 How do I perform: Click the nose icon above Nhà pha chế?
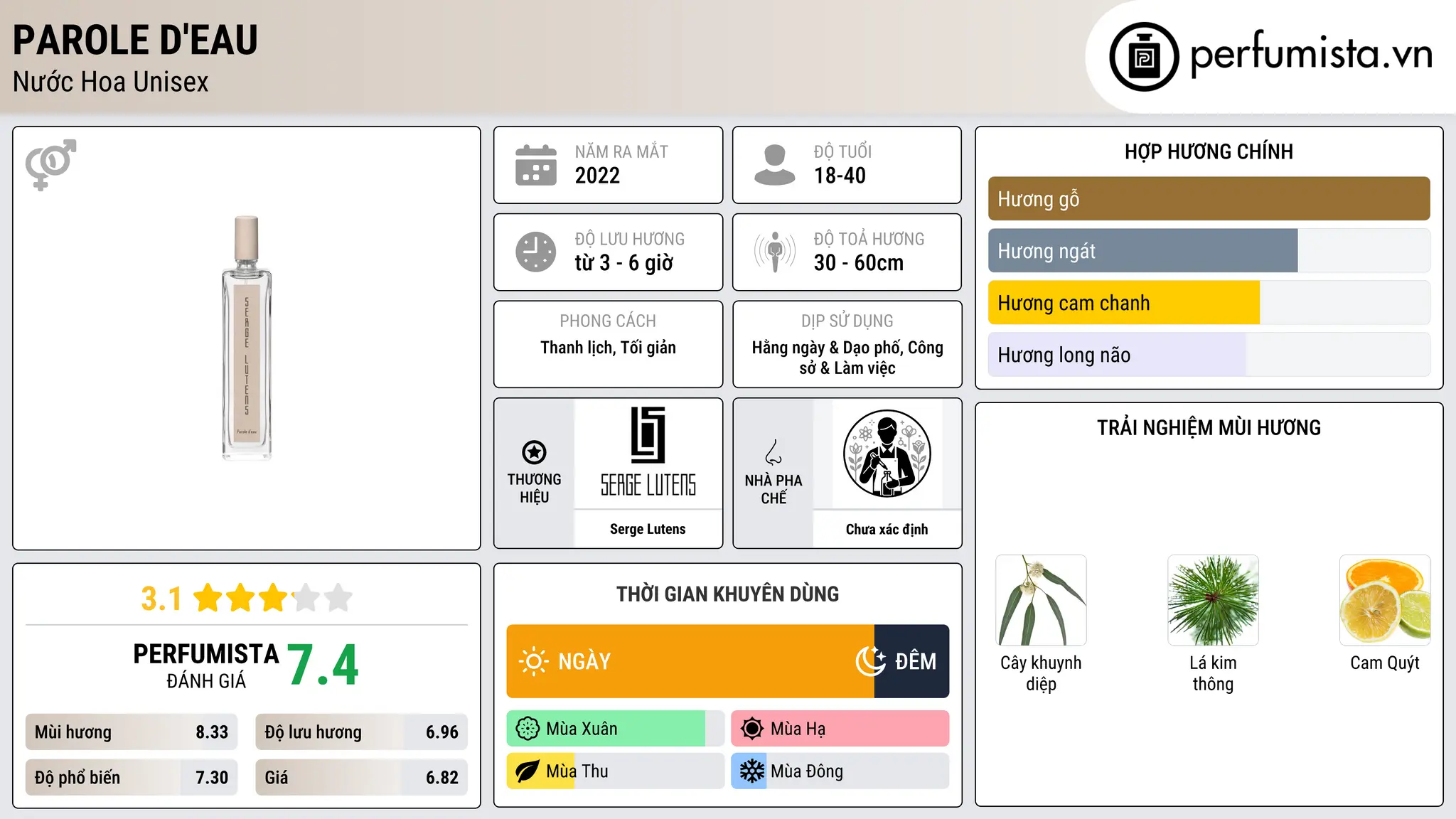click(x=773, y=452)
